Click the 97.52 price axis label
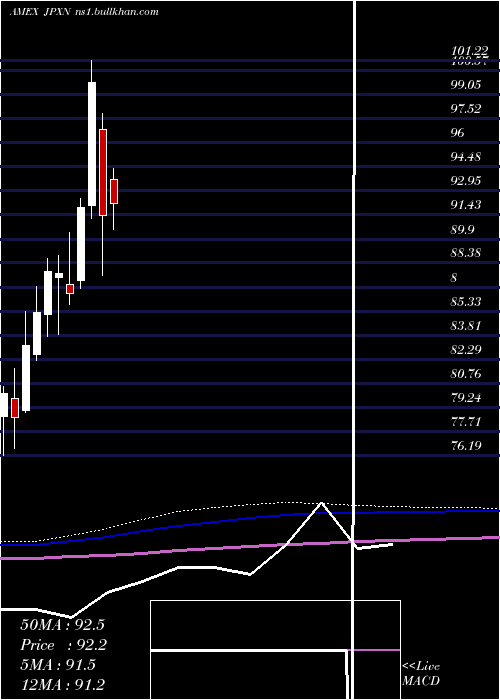 466,108
